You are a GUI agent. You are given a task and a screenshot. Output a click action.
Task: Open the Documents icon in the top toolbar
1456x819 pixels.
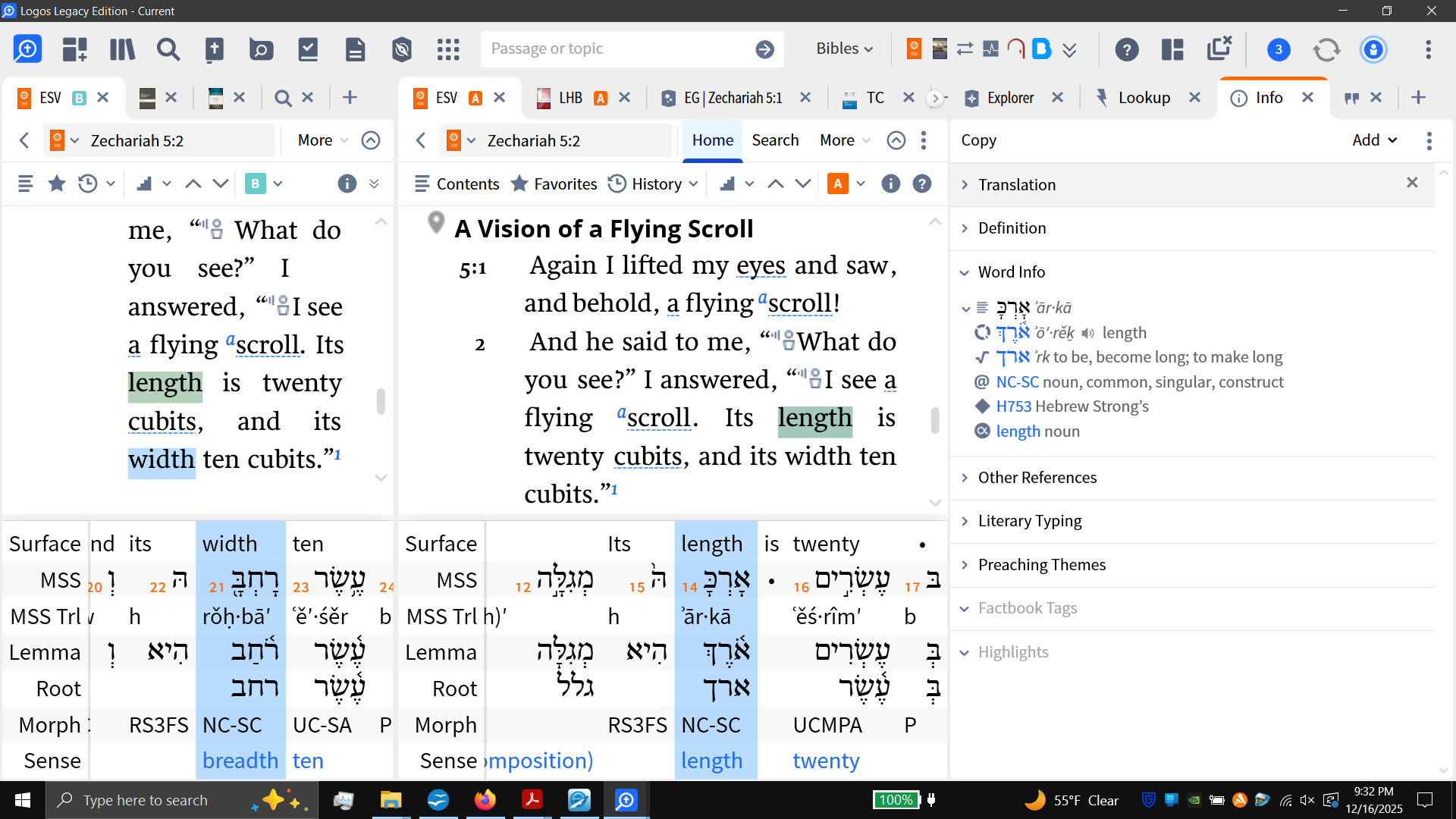pos(355,49)
